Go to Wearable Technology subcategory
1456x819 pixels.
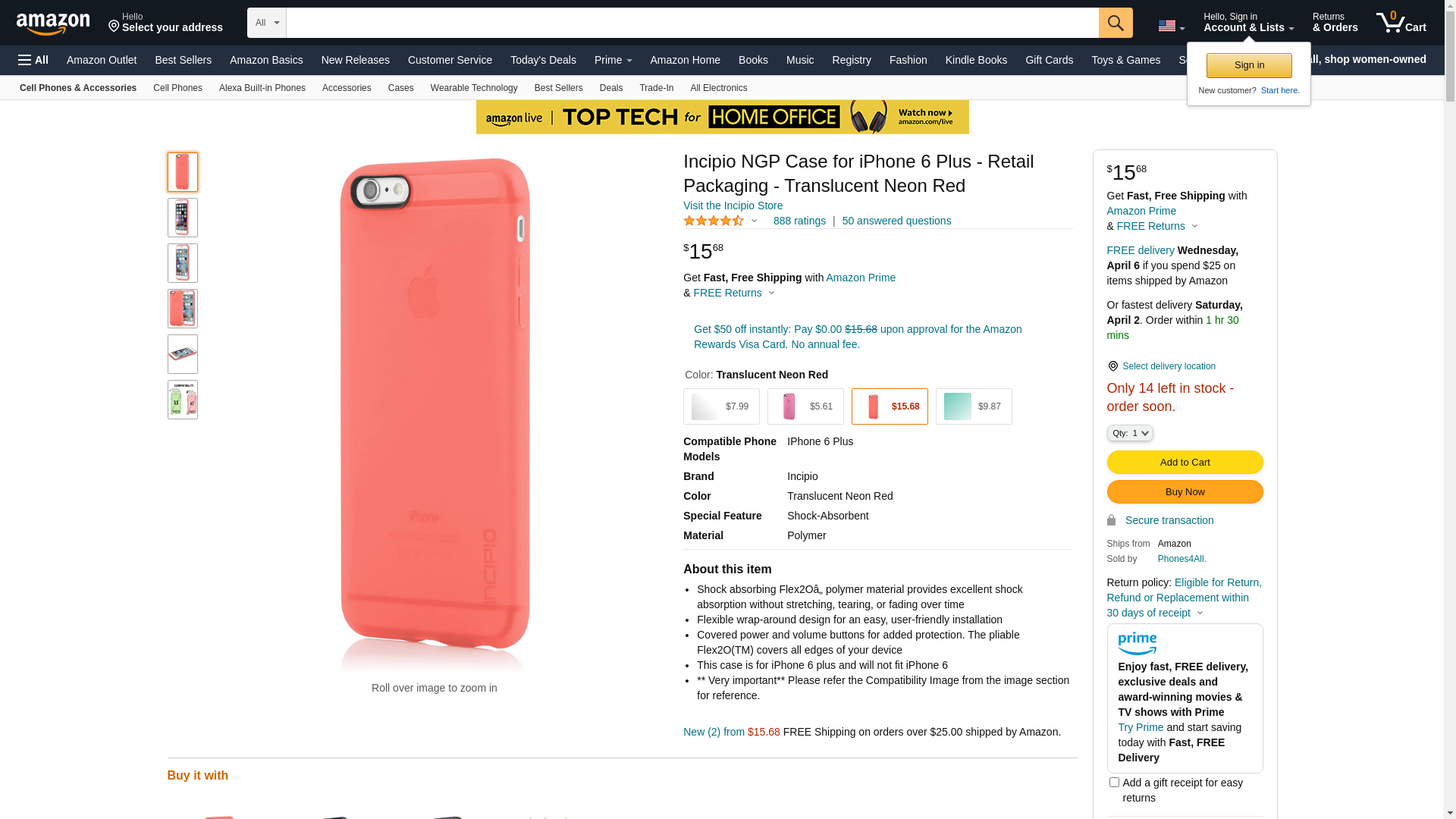(x=474, y=88)
